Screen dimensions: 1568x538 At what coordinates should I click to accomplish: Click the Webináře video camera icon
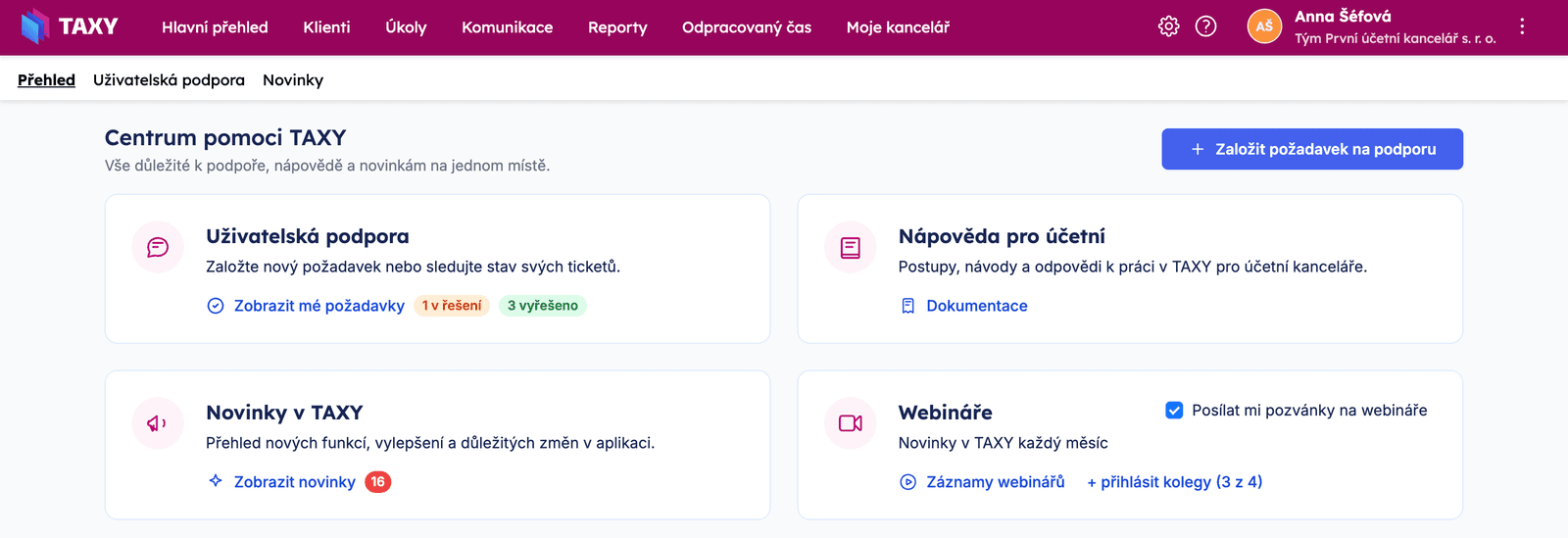point(851,423)
